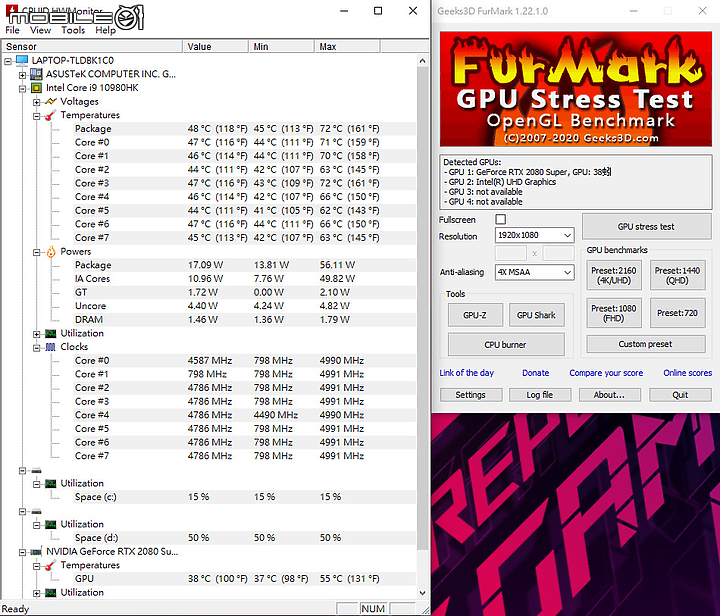Image resolution: width=720 pixels, height=616 pixels.
Task: Open FurMark Settings
Action: (471, 395)
